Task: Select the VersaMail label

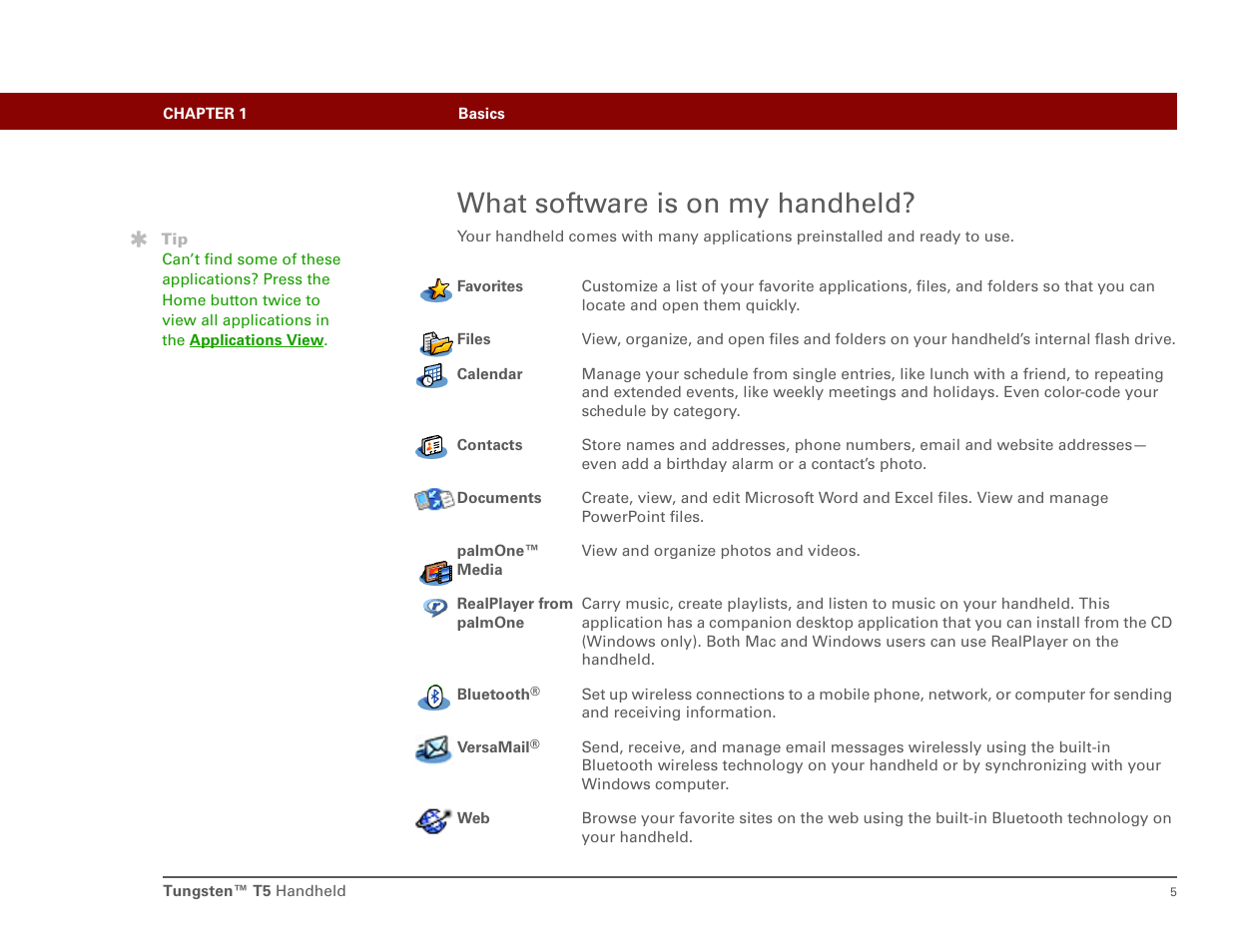Action: coord(498,746)
